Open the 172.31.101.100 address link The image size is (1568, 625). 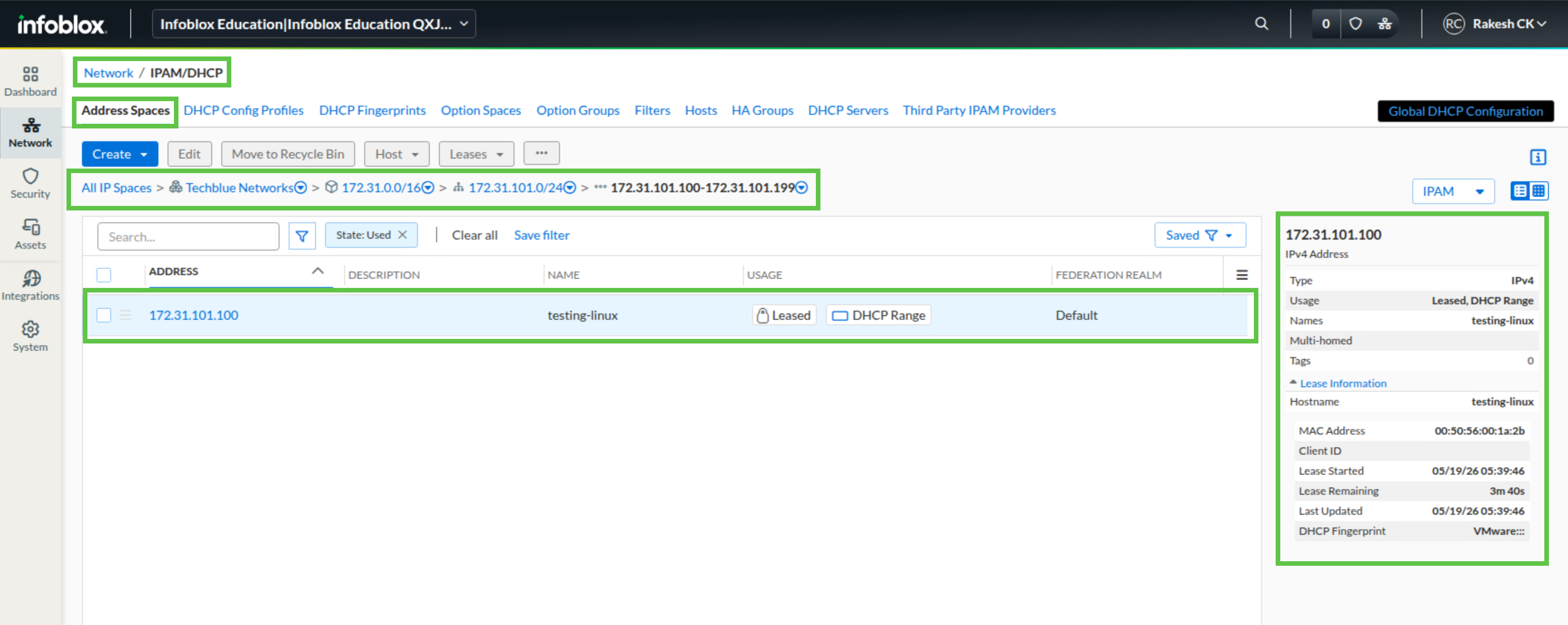point(193,315)
